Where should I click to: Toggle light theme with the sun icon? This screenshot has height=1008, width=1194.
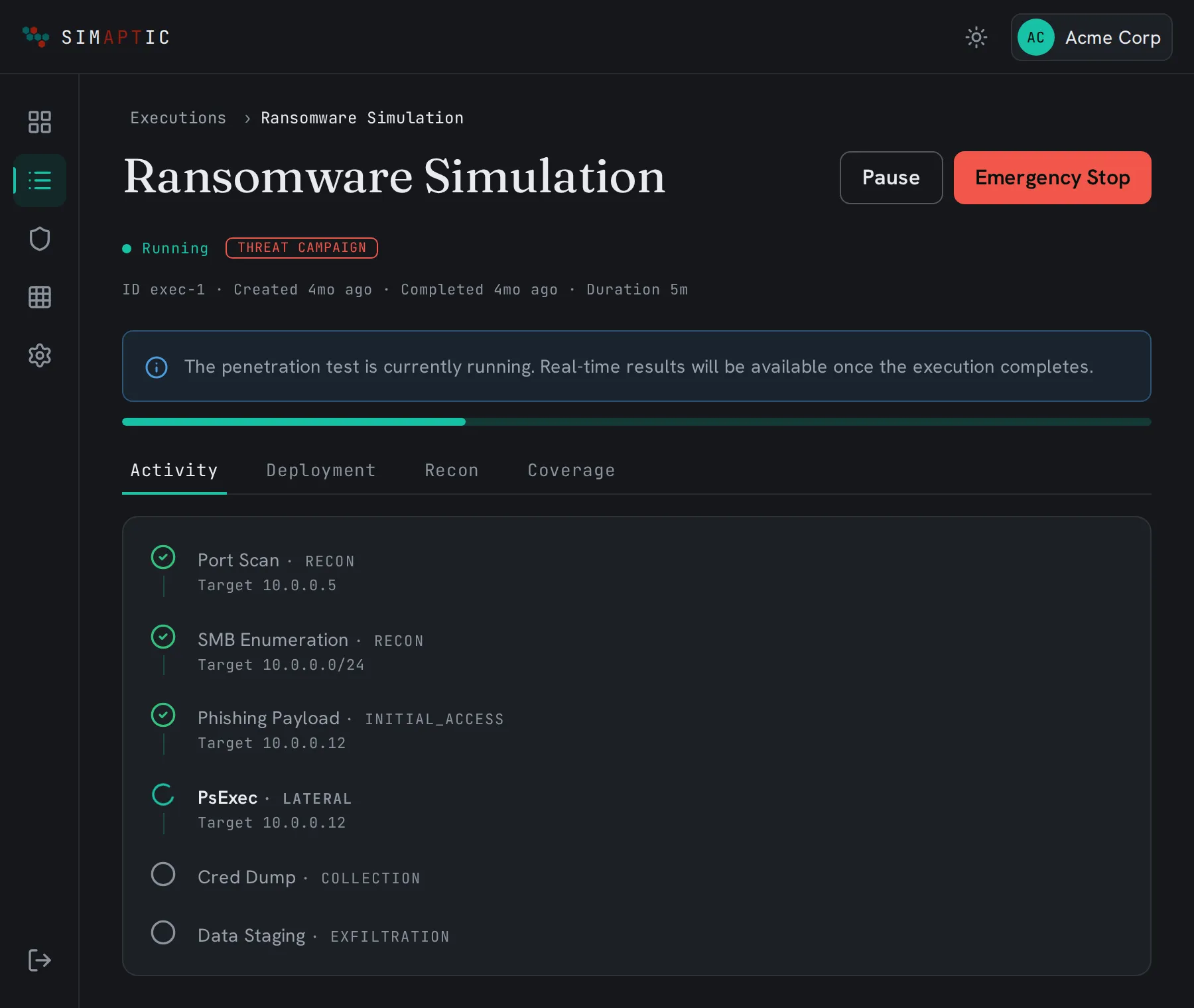click(x=976, y=37)
